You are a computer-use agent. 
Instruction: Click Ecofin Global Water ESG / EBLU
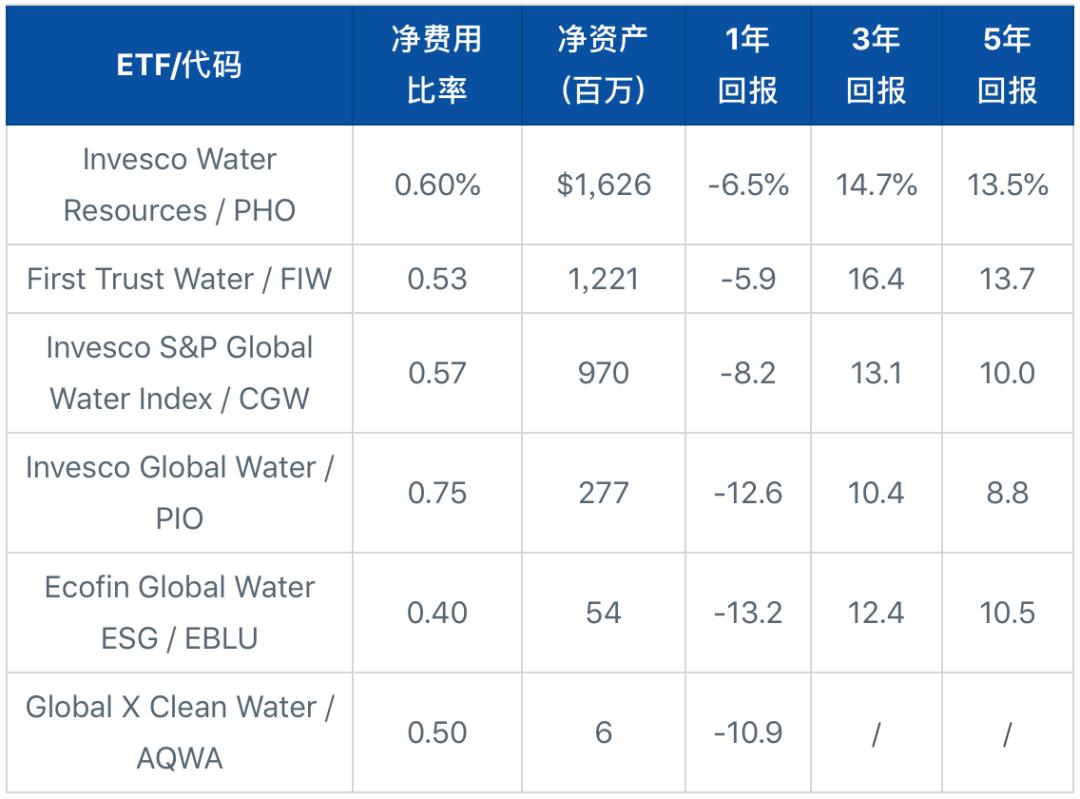pyautogui.click(x=179, y=612)
